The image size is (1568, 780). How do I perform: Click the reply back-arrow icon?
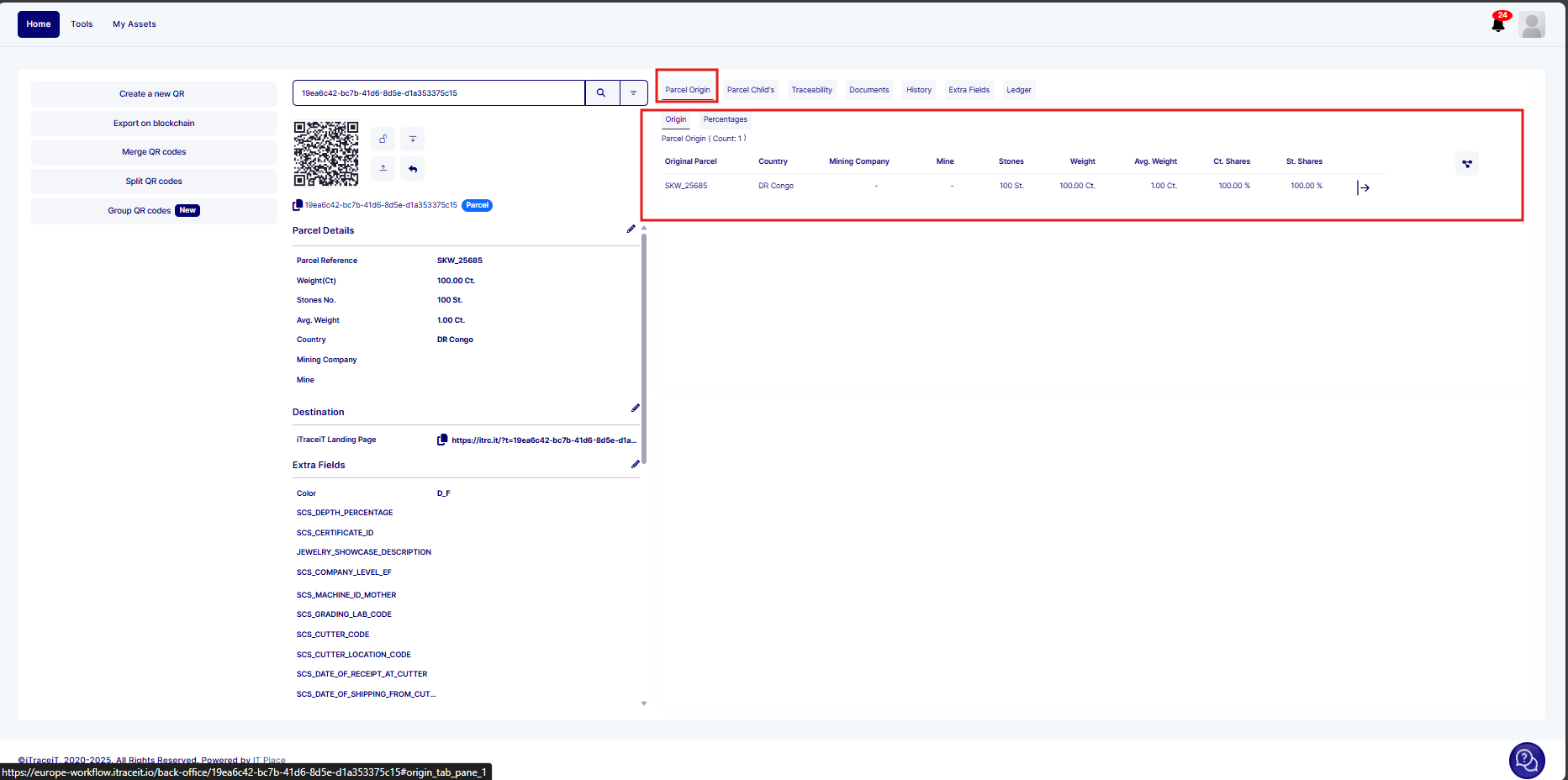[413, 169]
